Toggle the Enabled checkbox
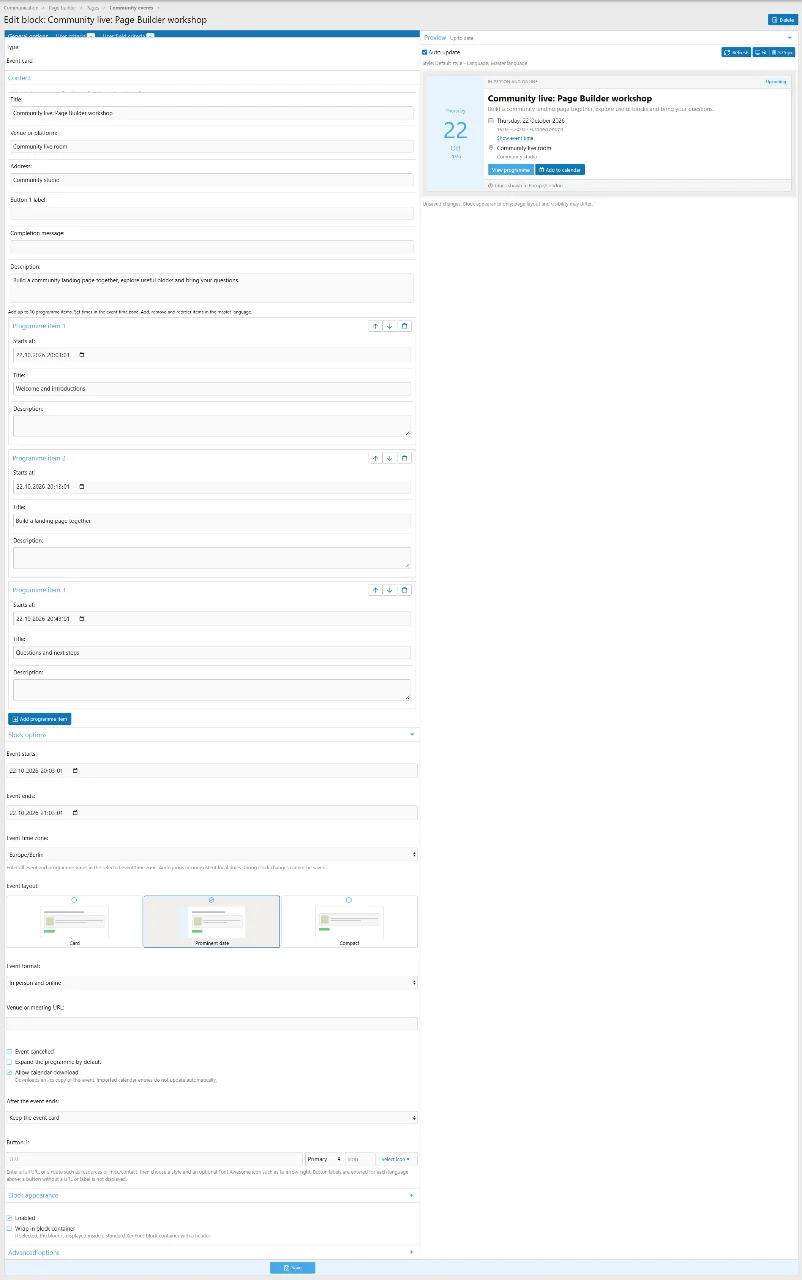802x1280 pixels. 10,1218
